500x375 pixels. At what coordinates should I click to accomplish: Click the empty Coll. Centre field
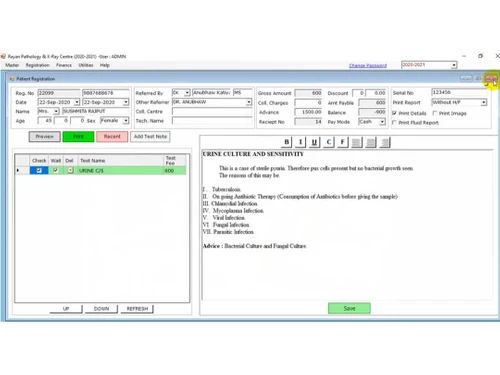pos(212,111)
